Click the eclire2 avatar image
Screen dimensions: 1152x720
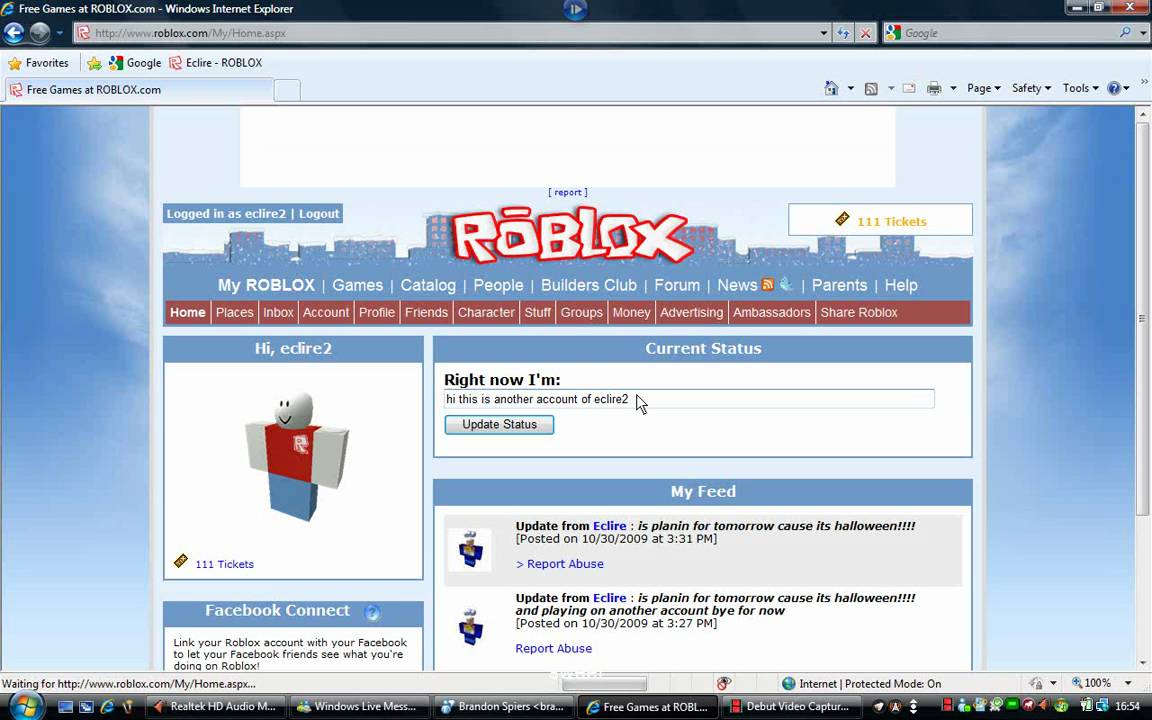(x=293, y=456)
